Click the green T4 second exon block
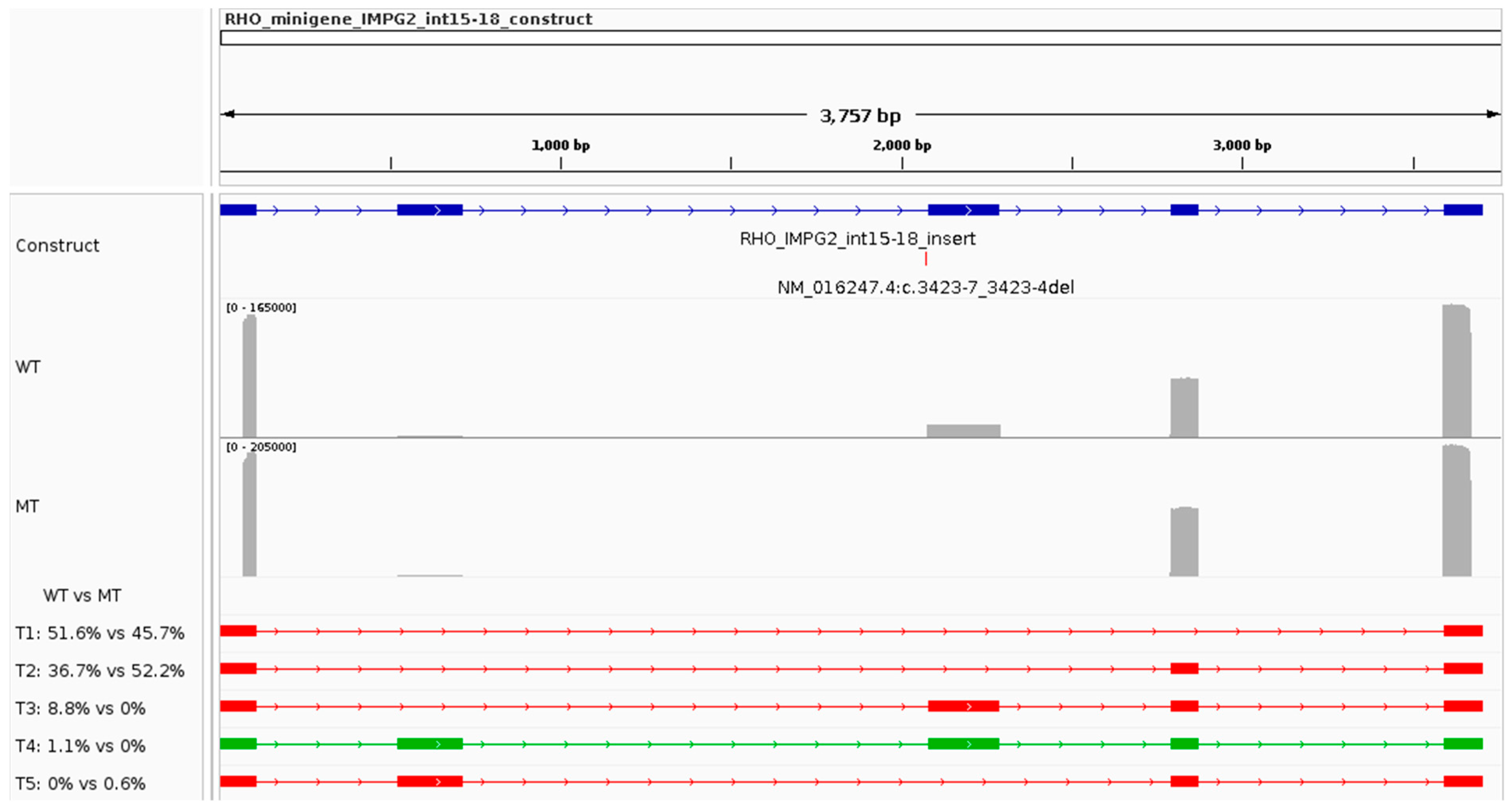The height and width of the screenshot is (811, 1512). pyautogui.click(x=430, y=744)
